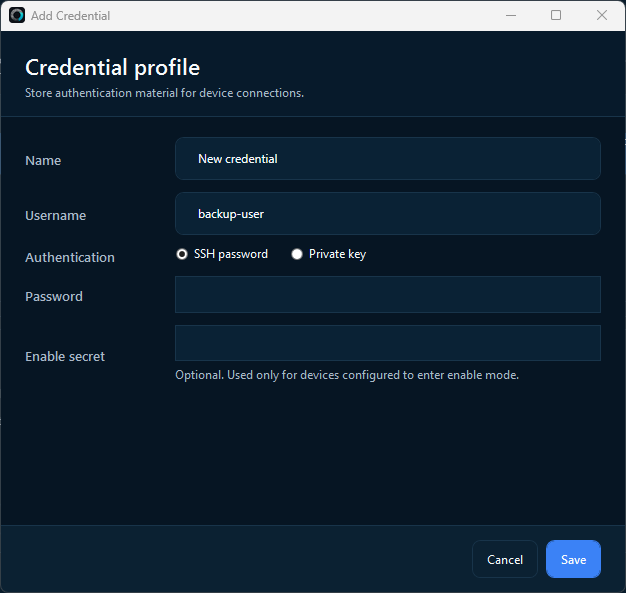This screenshot has height=593, width=626.
Task: Click the "Optional. Used only for devices" hint
Action: pyautogui.click(x=347, y=375)
